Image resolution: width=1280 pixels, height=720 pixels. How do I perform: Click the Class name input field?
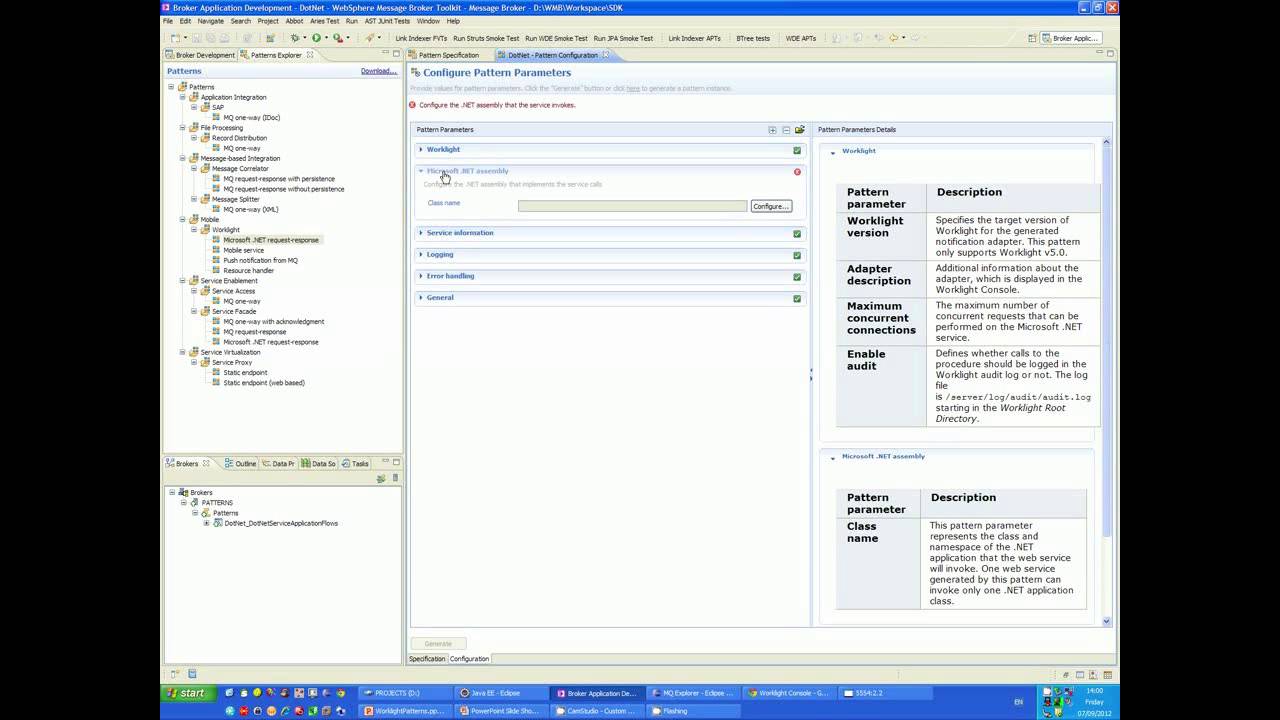(x=632, y=206)
